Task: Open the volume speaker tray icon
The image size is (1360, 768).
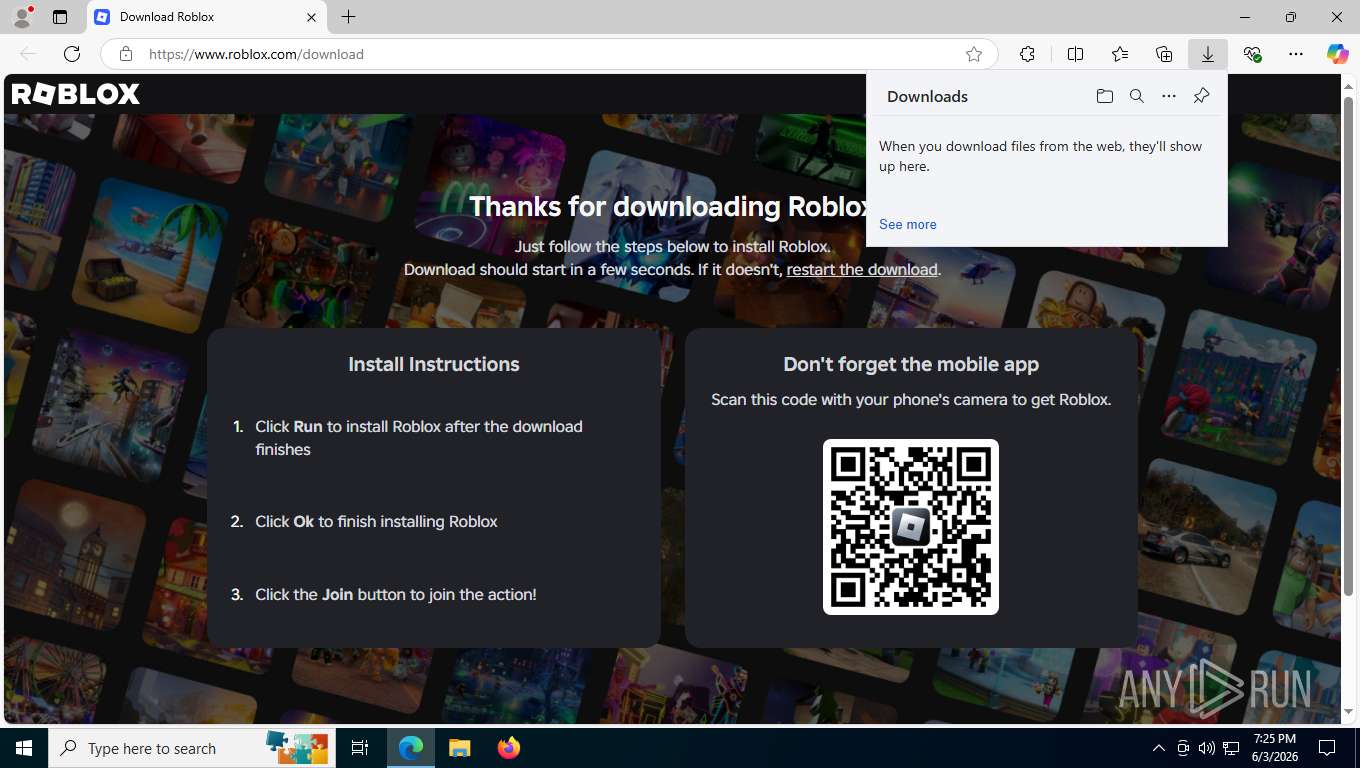Action: [1206, 748]
